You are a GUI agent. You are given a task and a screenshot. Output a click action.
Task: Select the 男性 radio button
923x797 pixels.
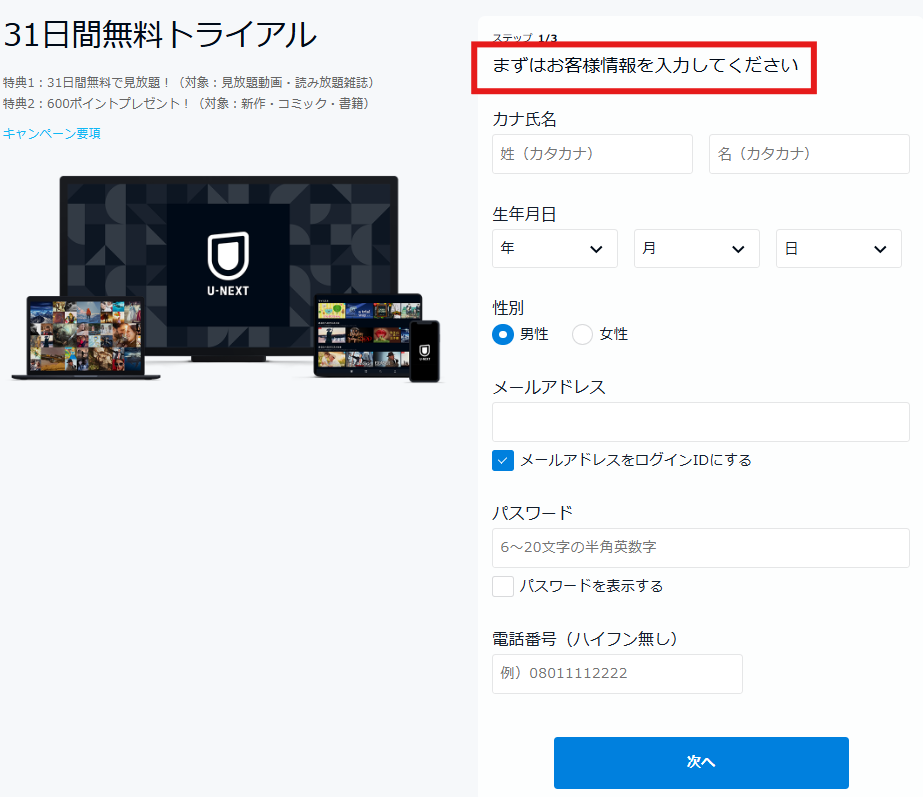(x=503, y=334)
